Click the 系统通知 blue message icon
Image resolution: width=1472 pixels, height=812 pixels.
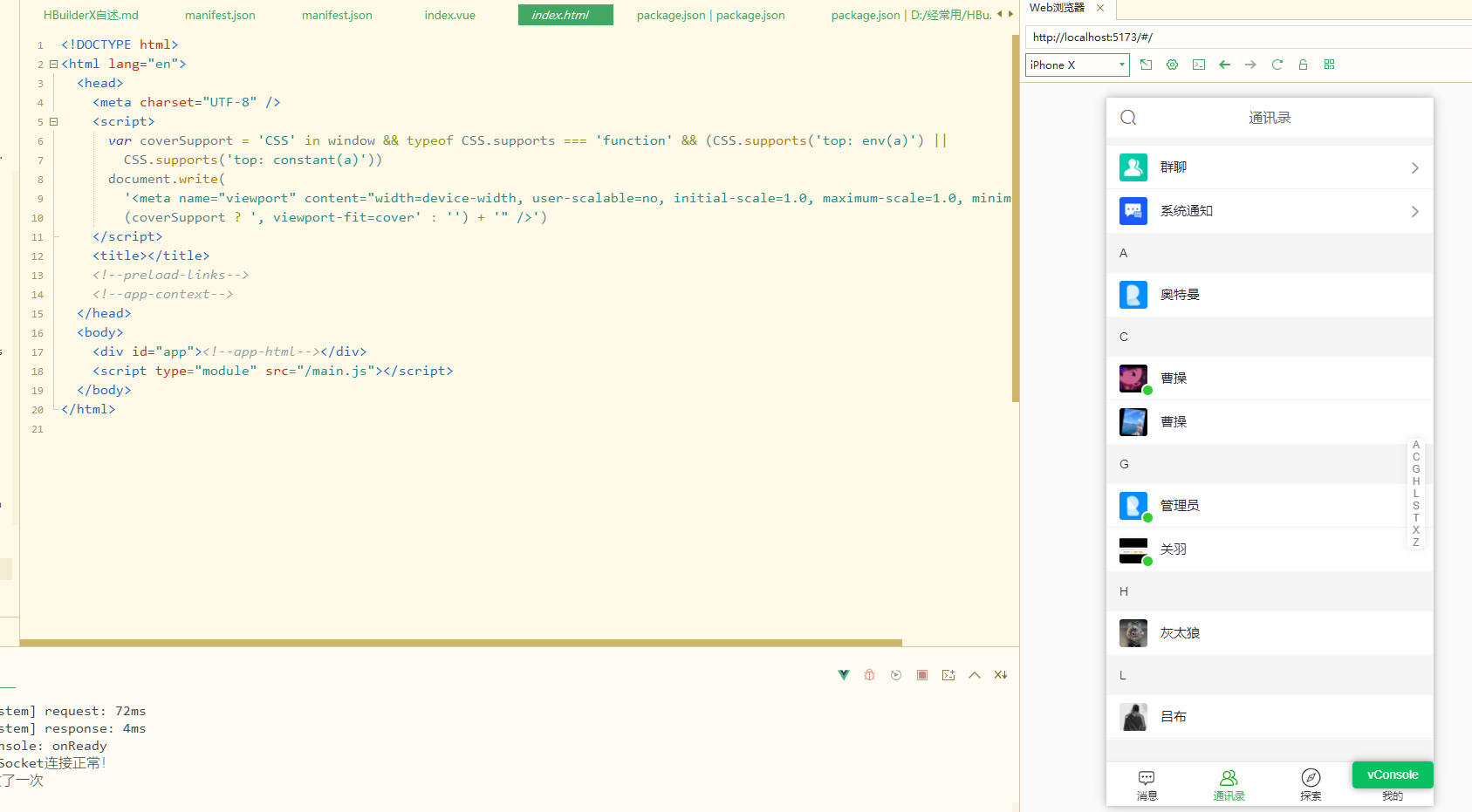(1133, 211)
